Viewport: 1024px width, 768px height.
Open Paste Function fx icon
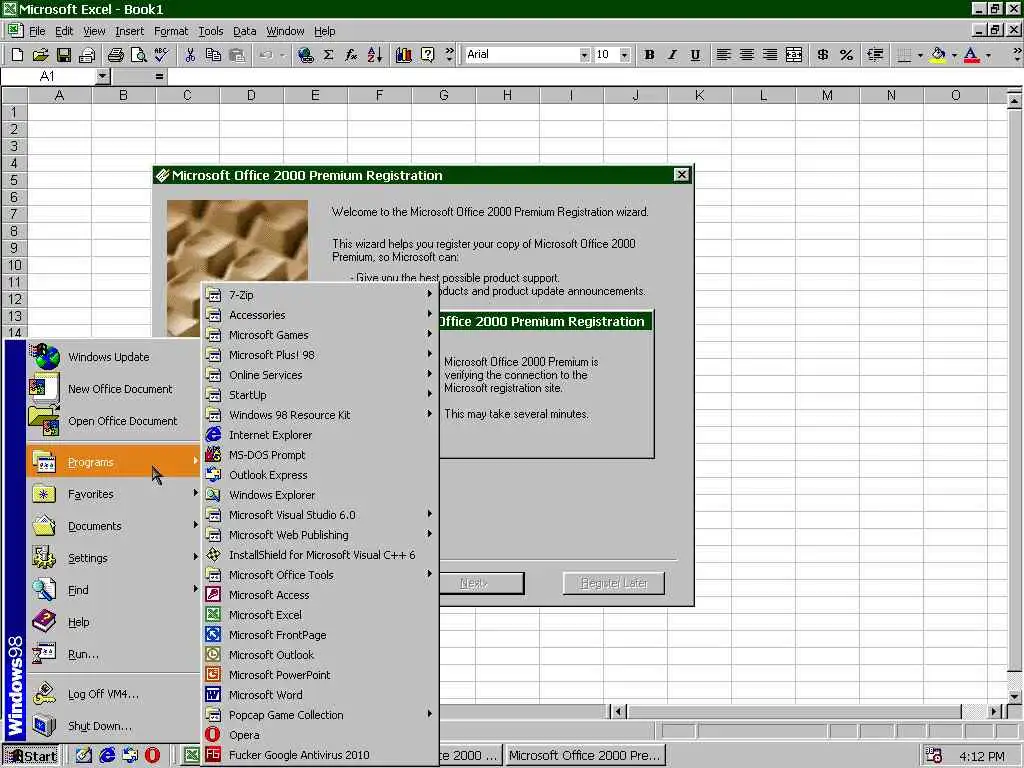(x=351, y=55)
